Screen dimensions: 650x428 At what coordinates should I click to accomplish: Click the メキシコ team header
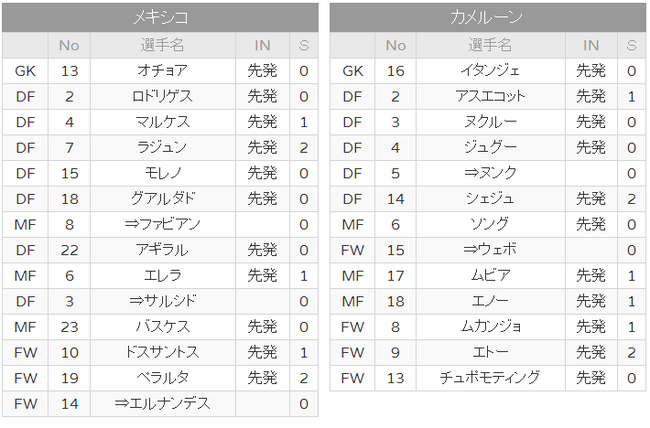point(160,17)
